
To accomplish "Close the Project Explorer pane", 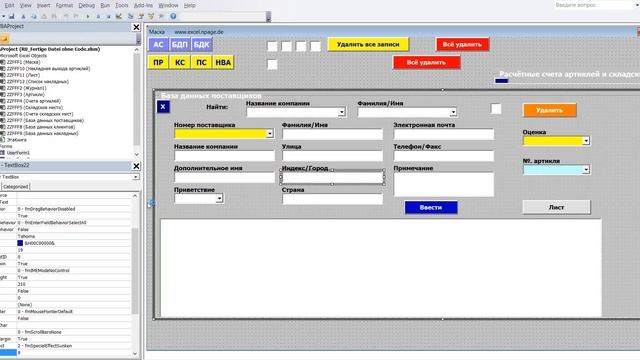I will [136, 27].
